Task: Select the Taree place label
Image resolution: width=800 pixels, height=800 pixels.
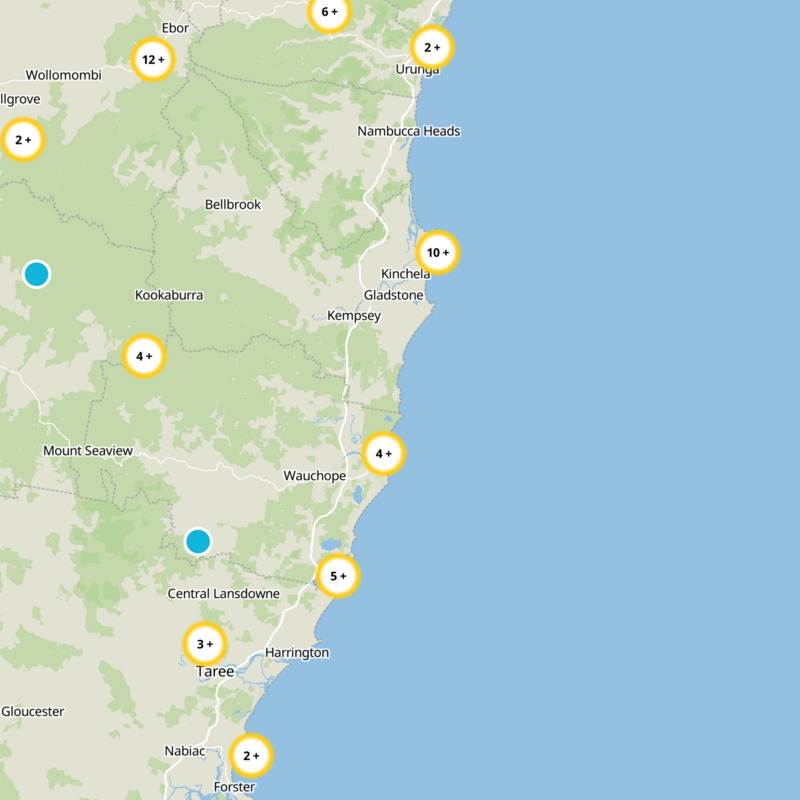Action: coord(215,672)
